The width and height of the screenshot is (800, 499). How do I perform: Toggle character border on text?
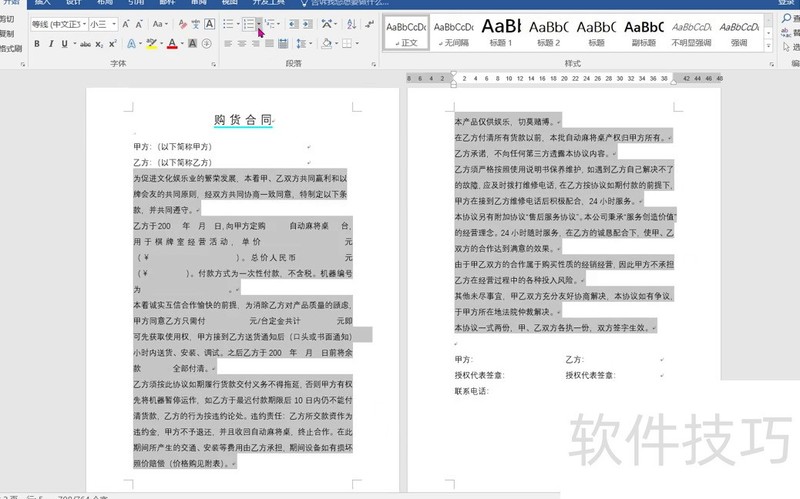click(x=209, y=24)
